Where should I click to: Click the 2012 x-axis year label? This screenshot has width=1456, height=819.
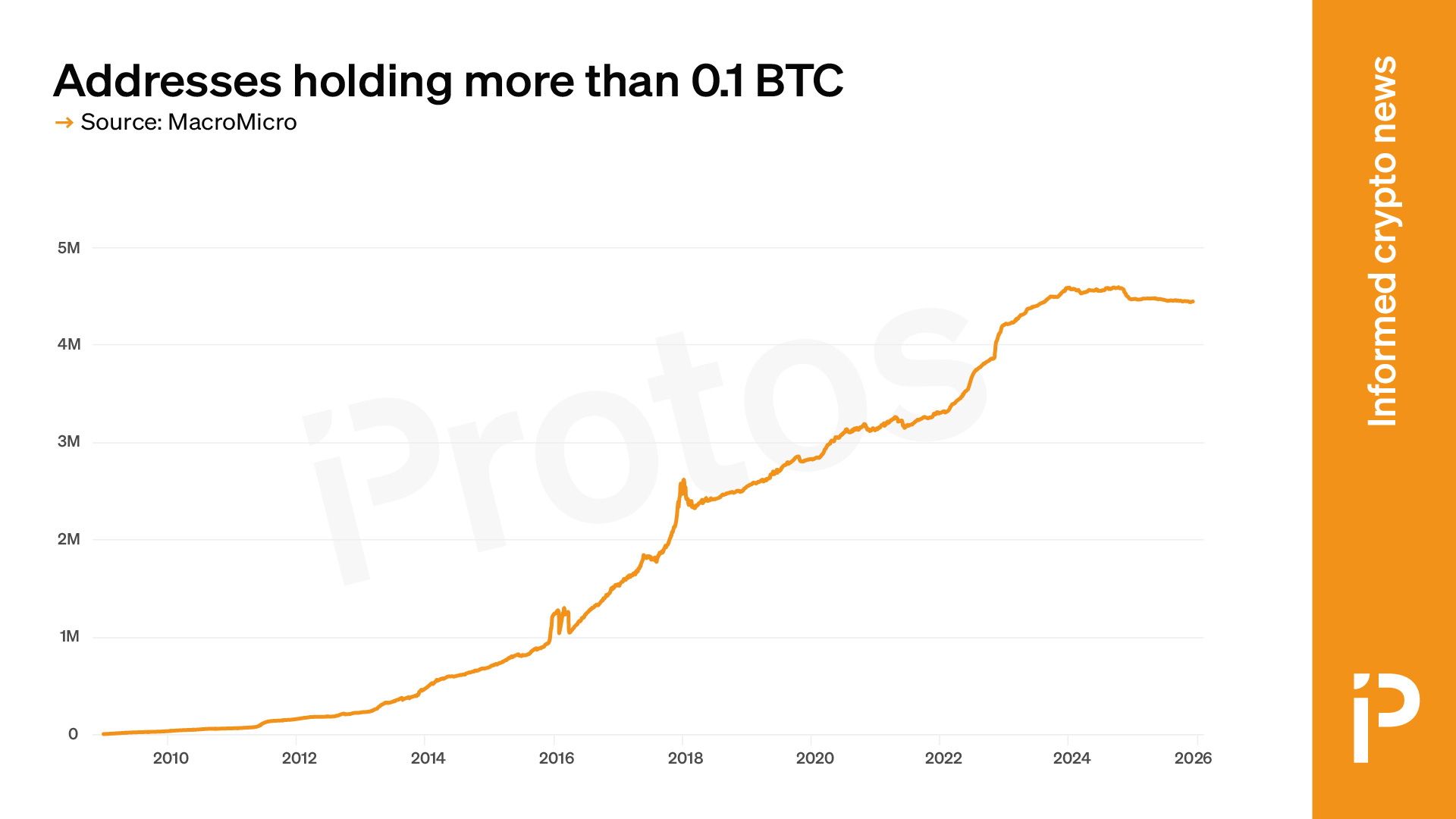click(300, 758)
